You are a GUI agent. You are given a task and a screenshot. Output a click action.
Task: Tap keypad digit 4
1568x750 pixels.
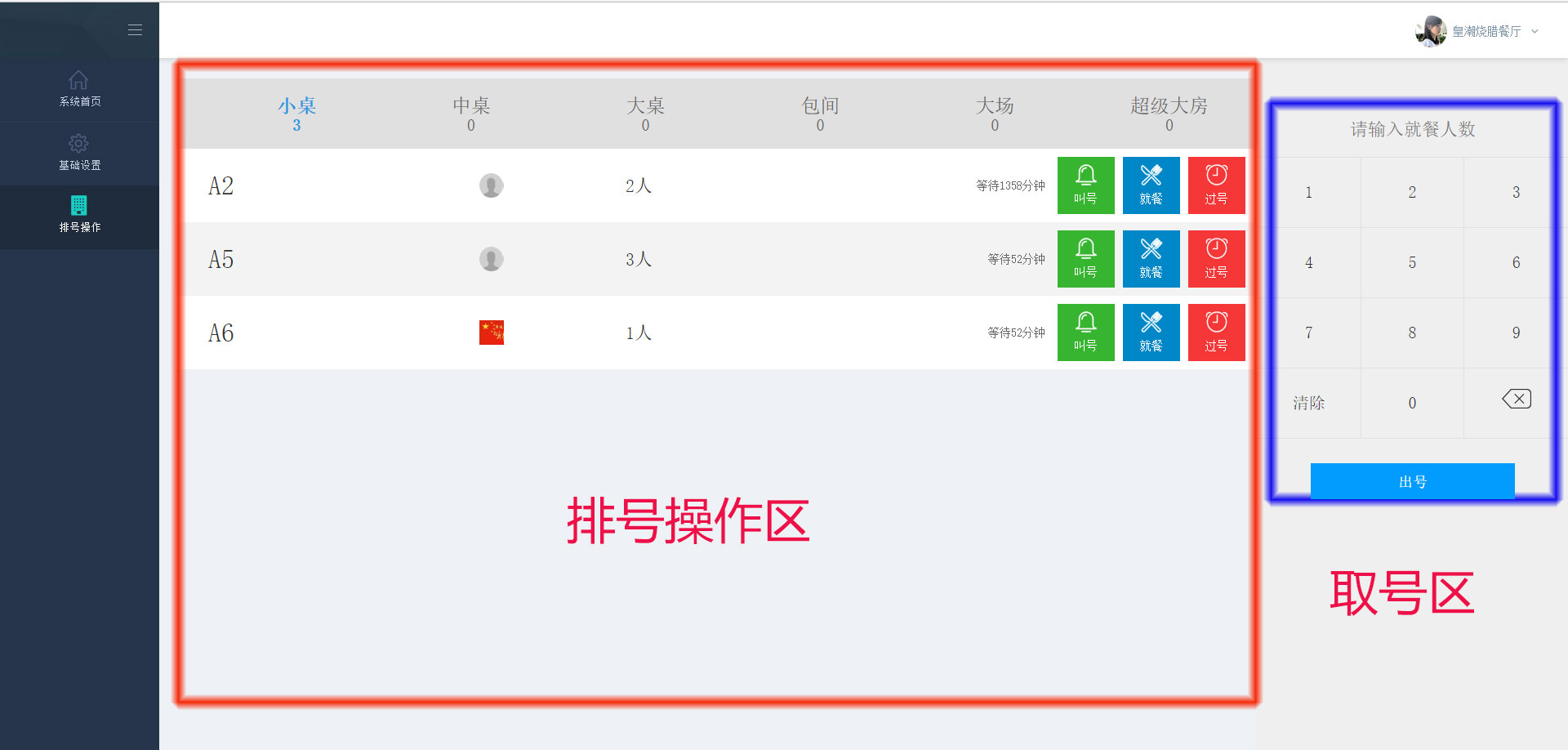coord(1308,262)
